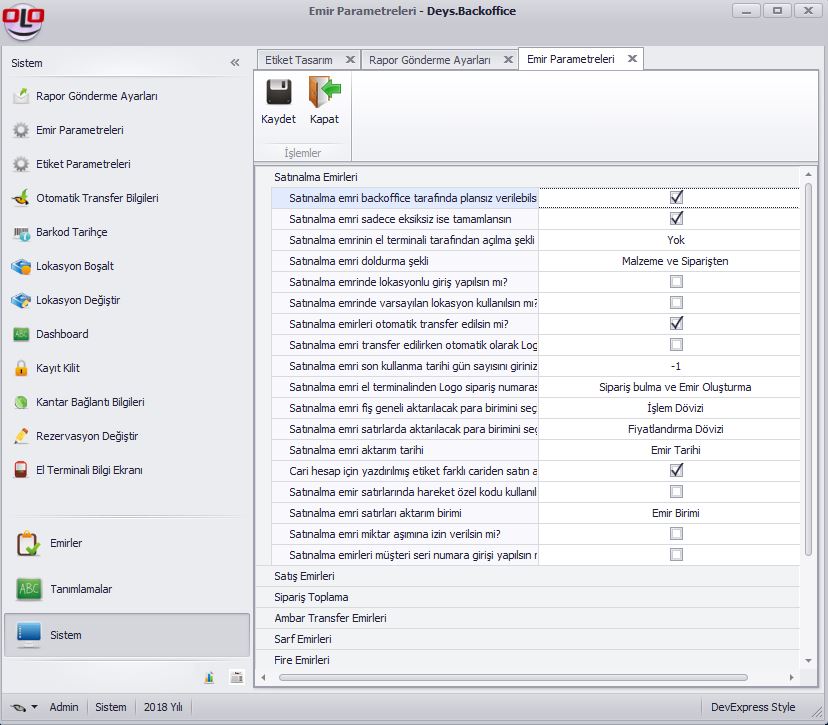Enable 'miktar aşımına izin verilsin mi?' checkbox
828x725 pixels.
point(676,534)
